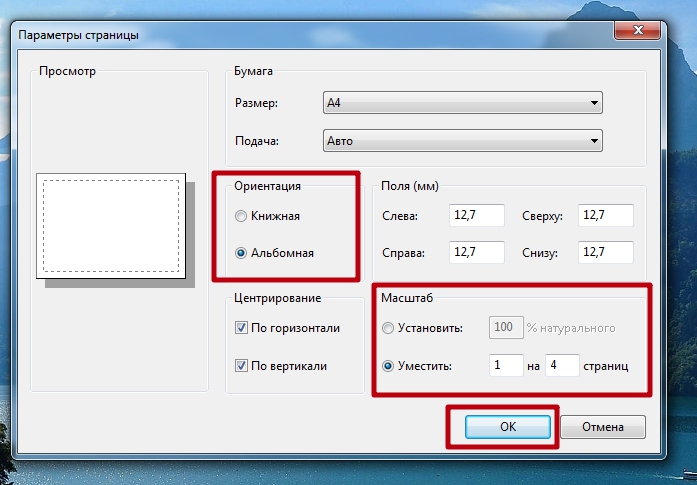
Task: Click the Справа margin field
Action: [476, 252]
